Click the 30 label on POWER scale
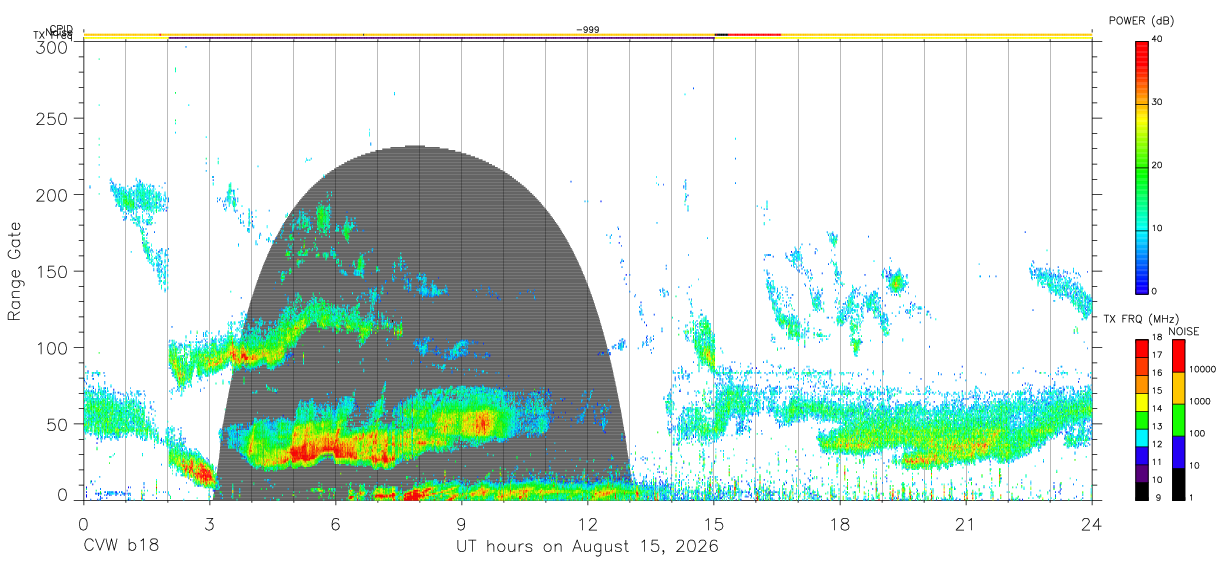 click(x=1157, y=102)
